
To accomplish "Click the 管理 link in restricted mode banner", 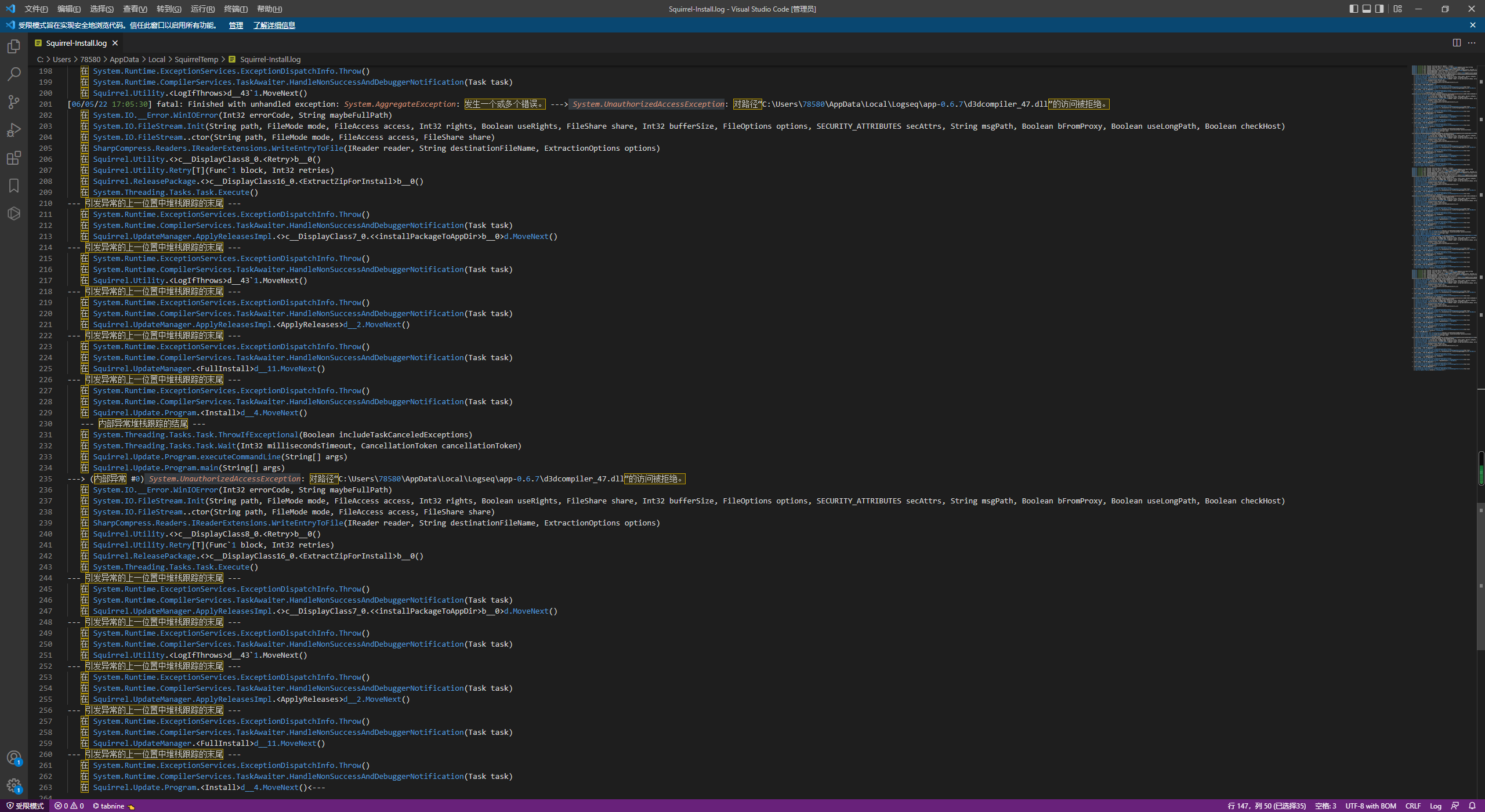I will coord(236,25).
